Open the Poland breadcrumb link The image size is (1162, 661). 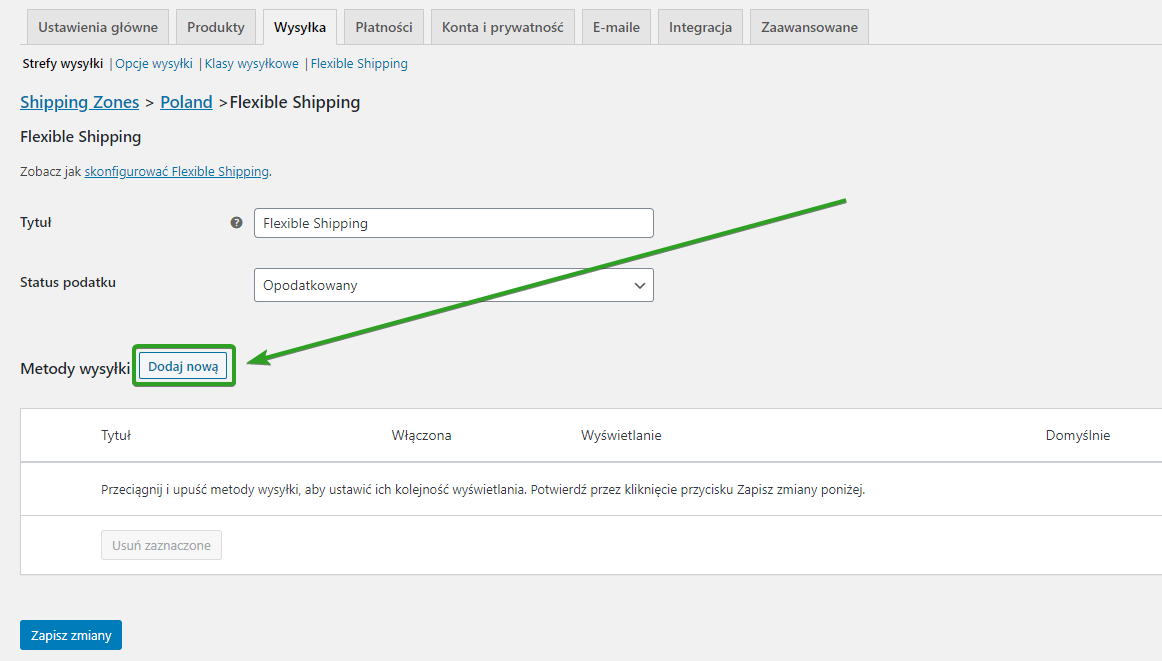(186, 102)
